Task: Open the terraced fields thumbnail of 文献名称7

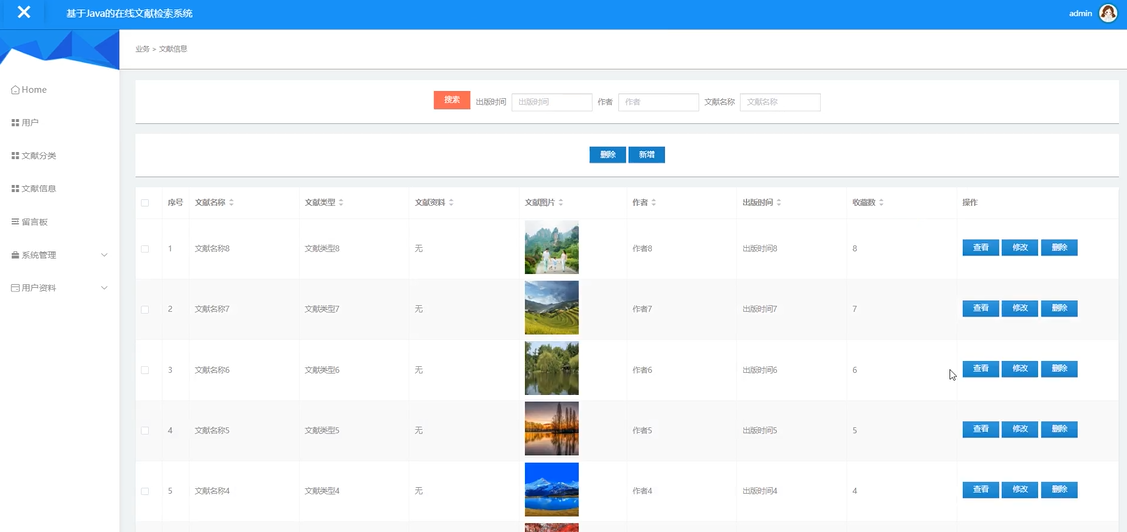Action: click(x=551, y=308)
